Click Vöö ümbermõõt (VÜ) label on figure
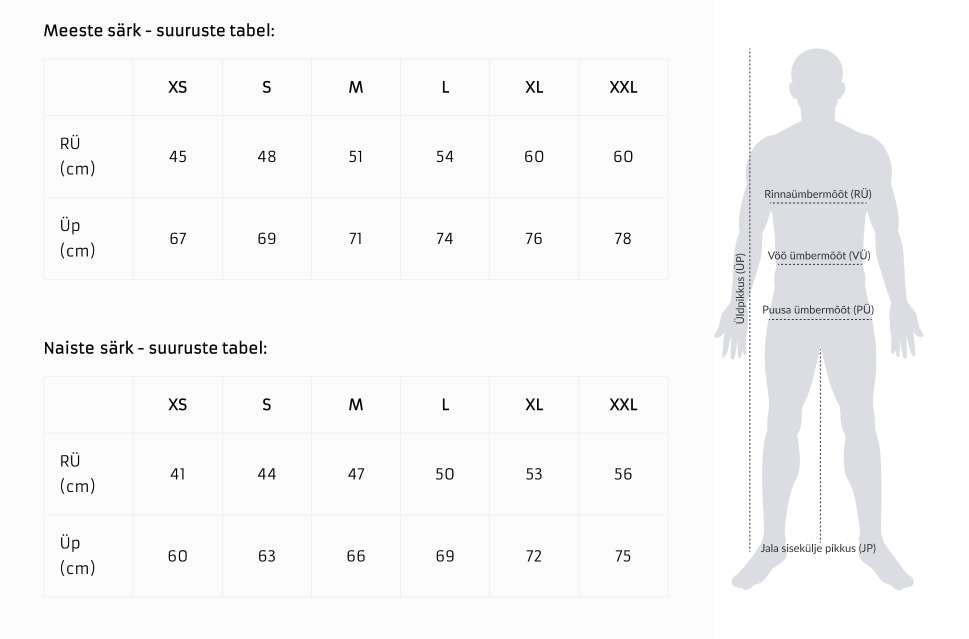 (x=819, y=256)
